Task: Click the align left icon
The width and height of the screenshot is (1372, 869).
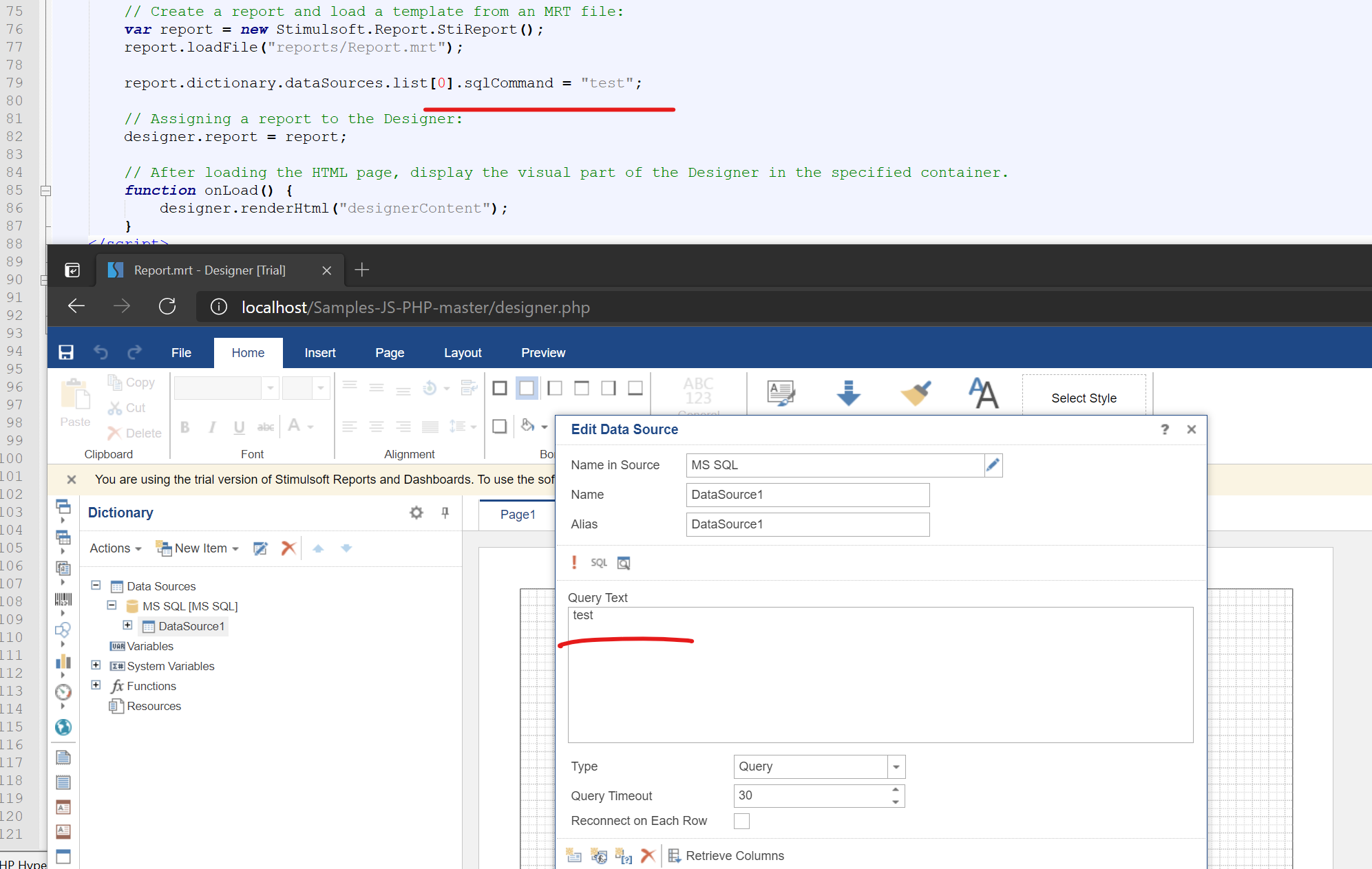Action: click(350, 427)
